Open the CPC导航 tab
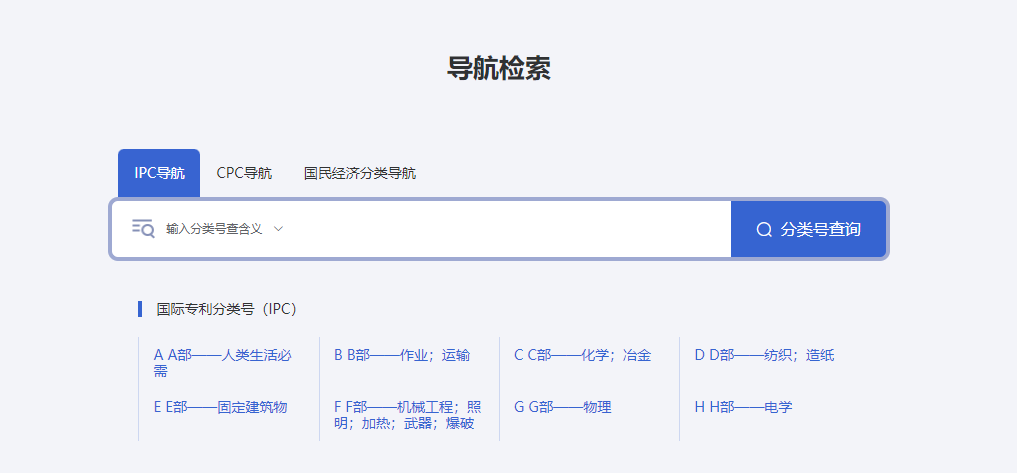Viewport: 1017px width, 473px height. tap(244, 173)
